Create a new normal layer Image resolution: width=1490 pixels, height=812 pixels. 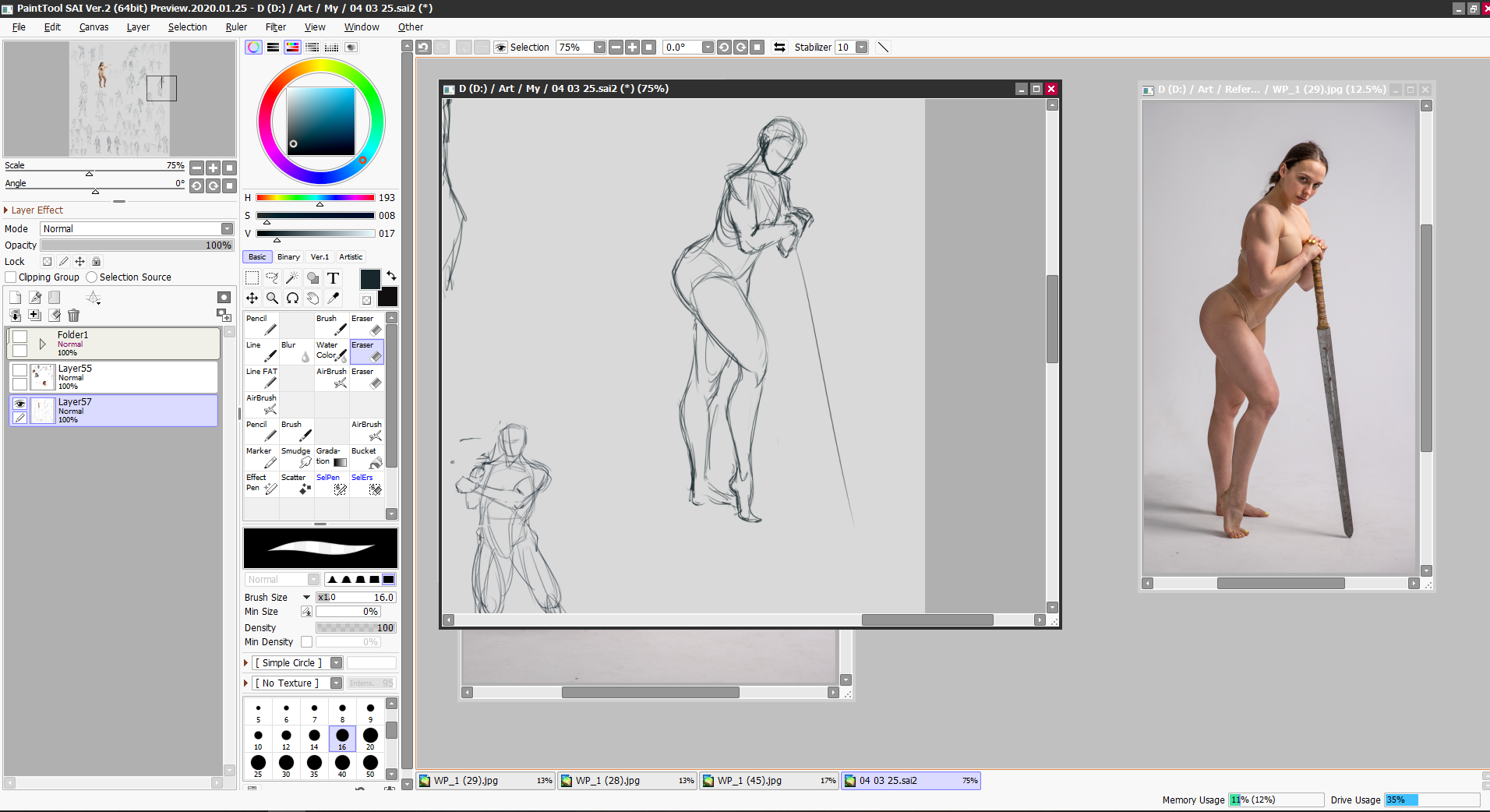pyautogui.click(x=15, y=298)
